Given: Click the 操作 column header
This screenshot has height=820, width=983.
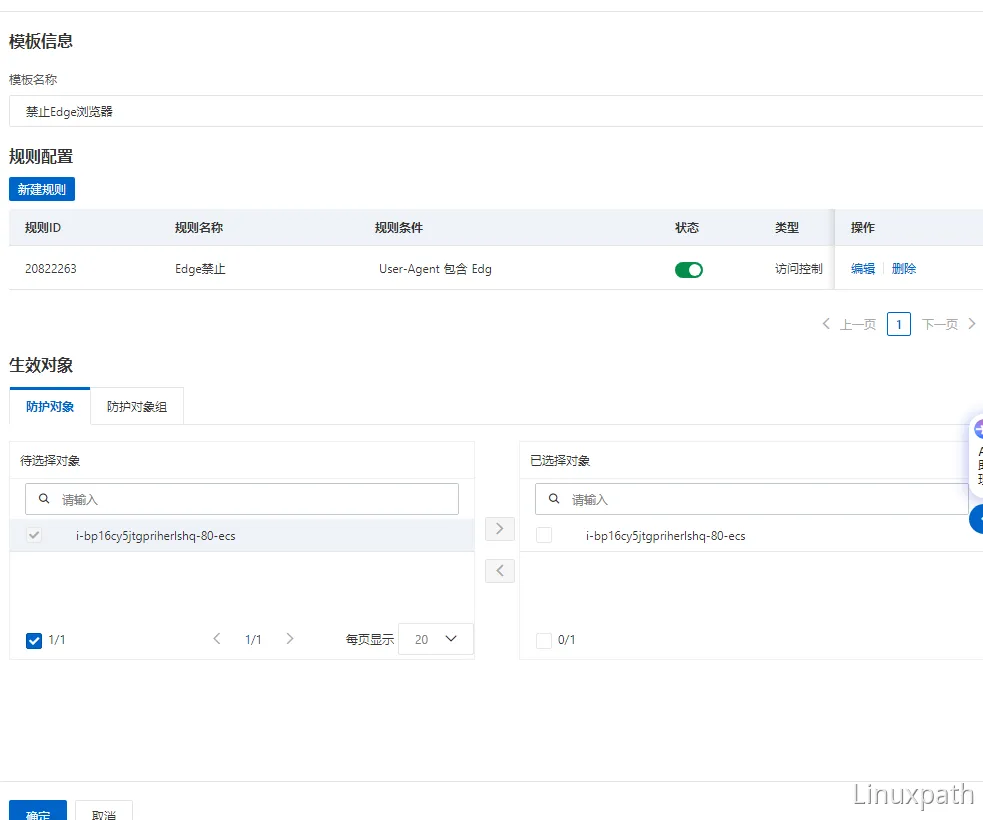Looking at the screenshot, I should (863, 228).
